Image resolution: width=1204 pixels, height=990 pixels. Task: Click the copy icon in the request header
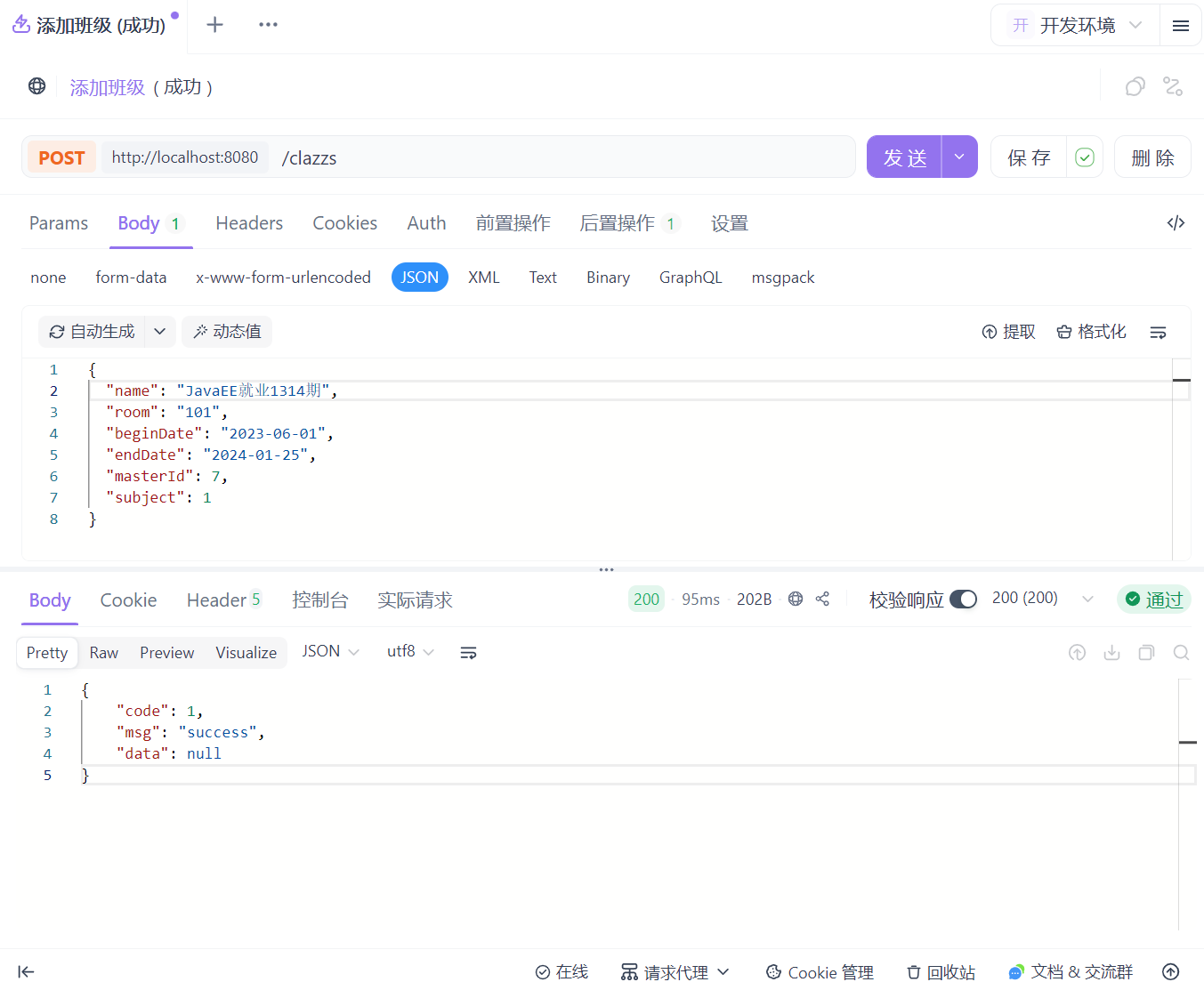tap(1135, 86)
